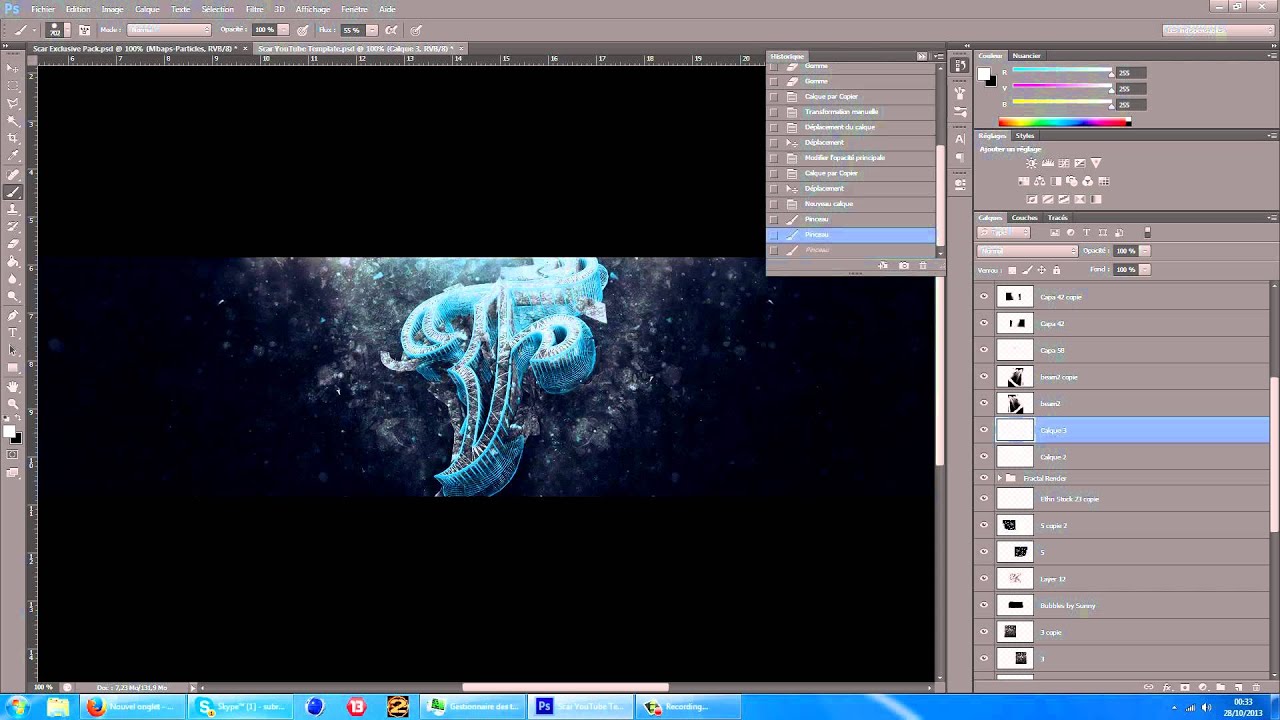Open the brush panel toggle in options bar

[84, 30]
